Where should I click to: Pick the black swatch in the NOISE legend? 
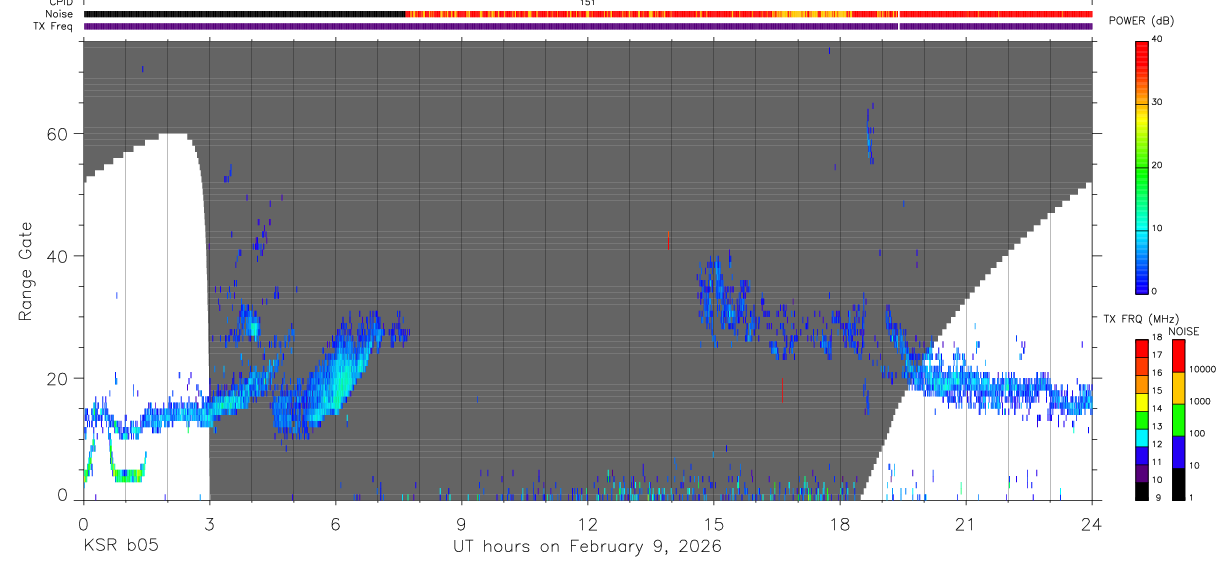click(x=1178, y=484)
